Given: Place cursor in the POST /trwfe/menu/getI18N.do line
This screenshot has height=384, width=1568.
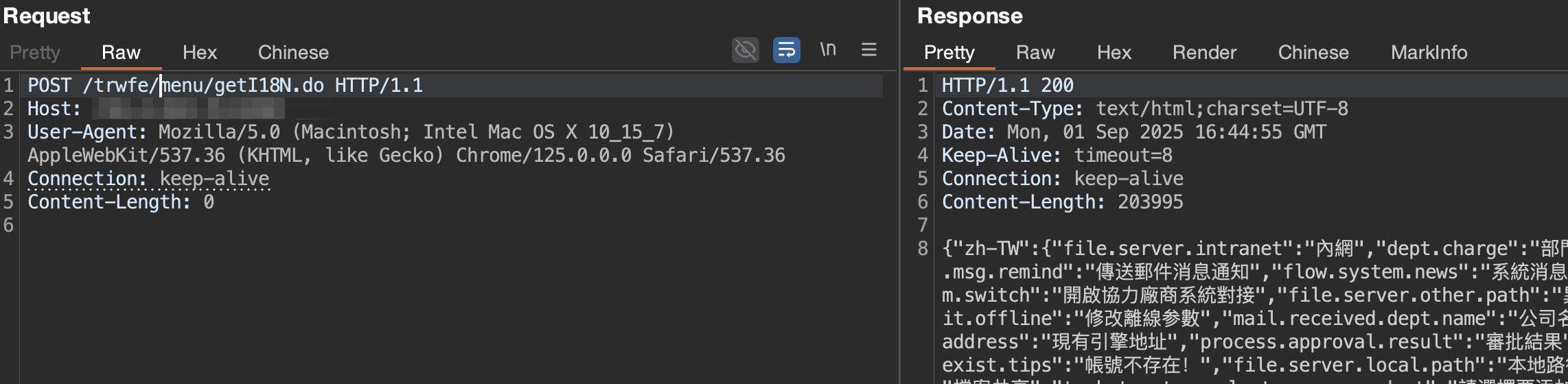Looking at the screenshot, I should point(225,86).
